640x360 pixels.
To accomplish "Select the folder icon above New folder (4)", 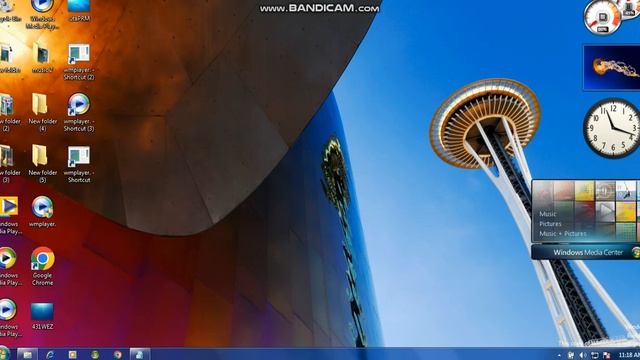I will (42, 58).
